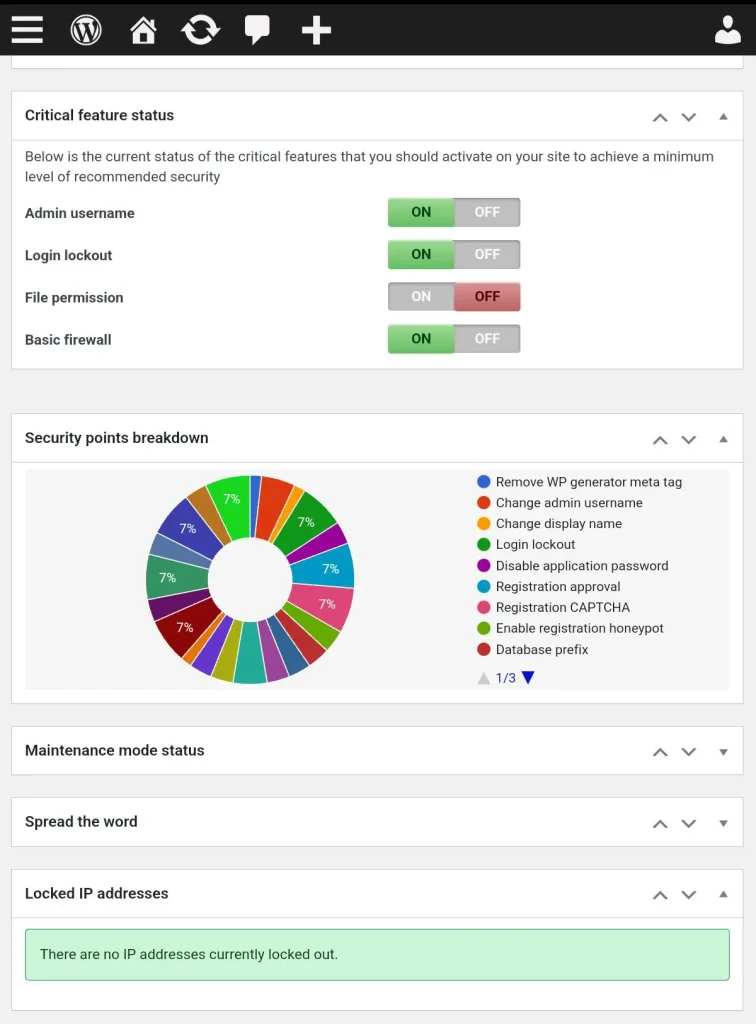Screen dimensions: 756x1024
Task: Click the plus new content icon
Action: (316, 30)
